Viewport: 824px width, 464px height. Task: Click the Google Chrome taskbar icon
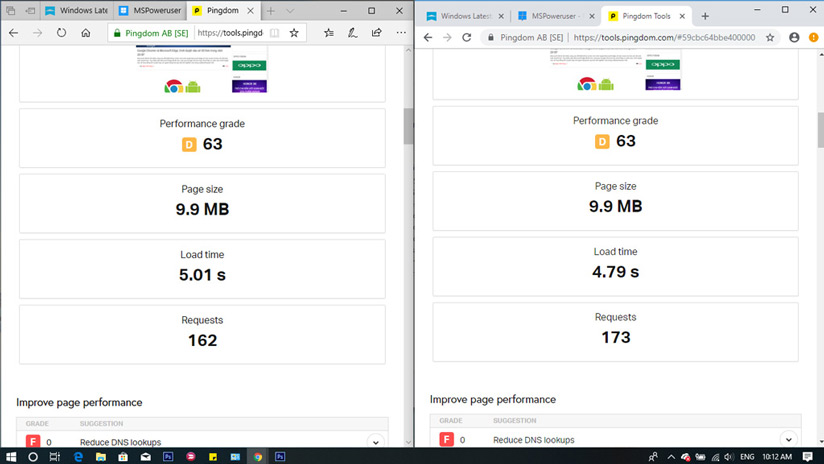tap(258, 457)
